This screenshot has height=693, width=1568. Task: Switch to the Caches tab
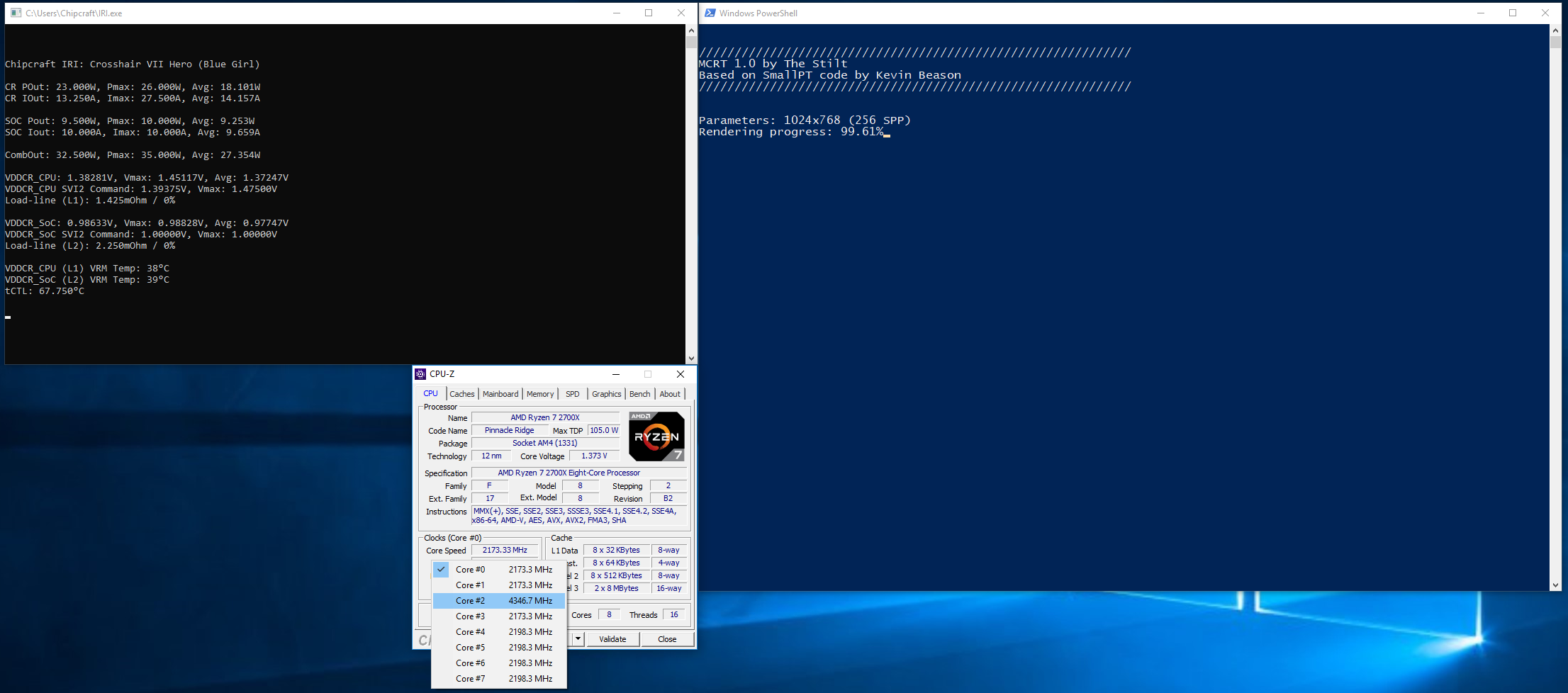462,394
